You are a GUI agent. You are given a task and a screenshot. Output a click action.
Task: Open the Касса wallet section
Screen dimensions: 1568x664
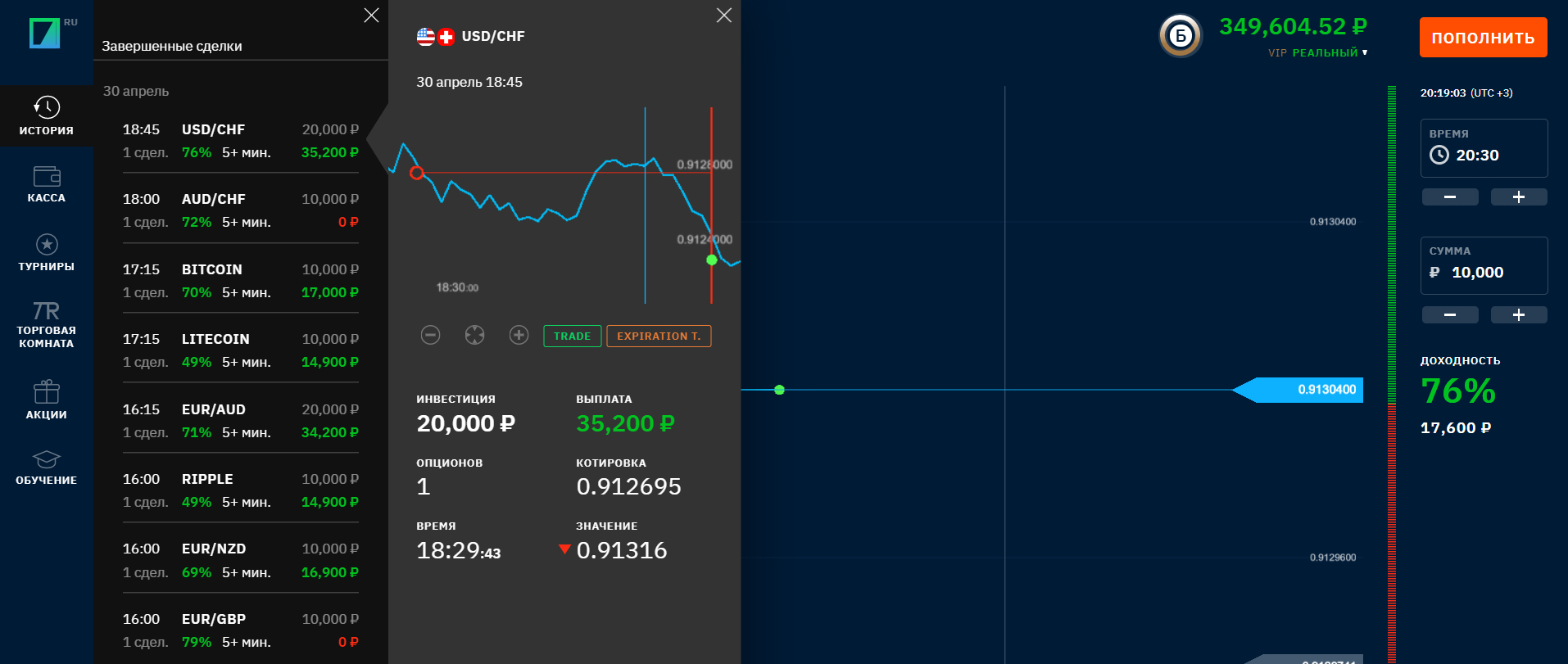pos(47,184)
